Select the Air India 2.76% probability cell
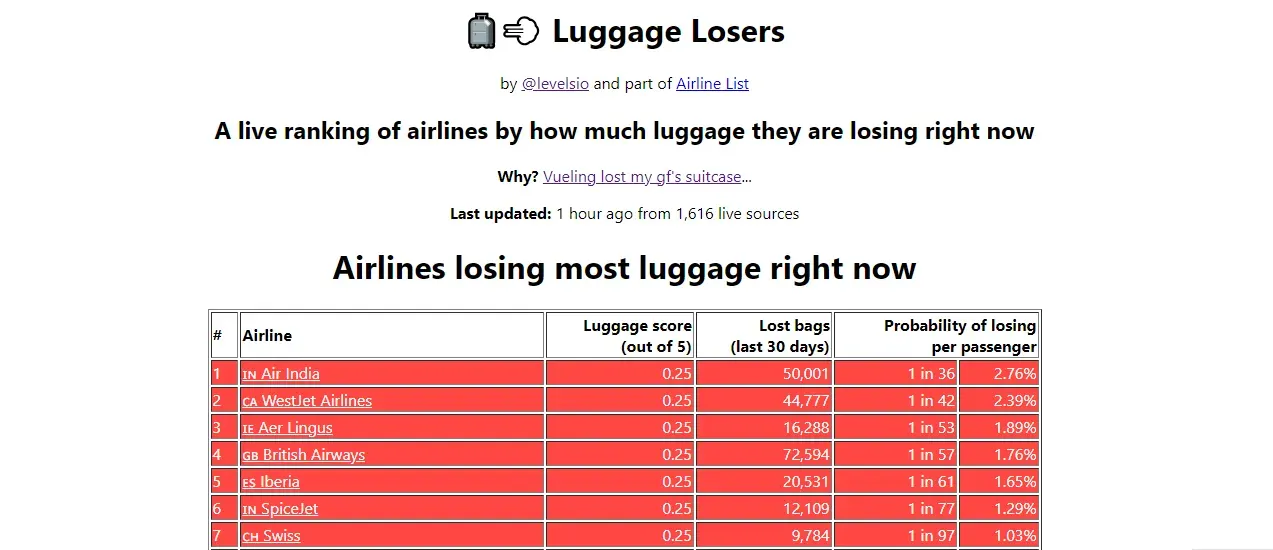The width and height of the screenshot is (1273, 550). coord(999,374)
